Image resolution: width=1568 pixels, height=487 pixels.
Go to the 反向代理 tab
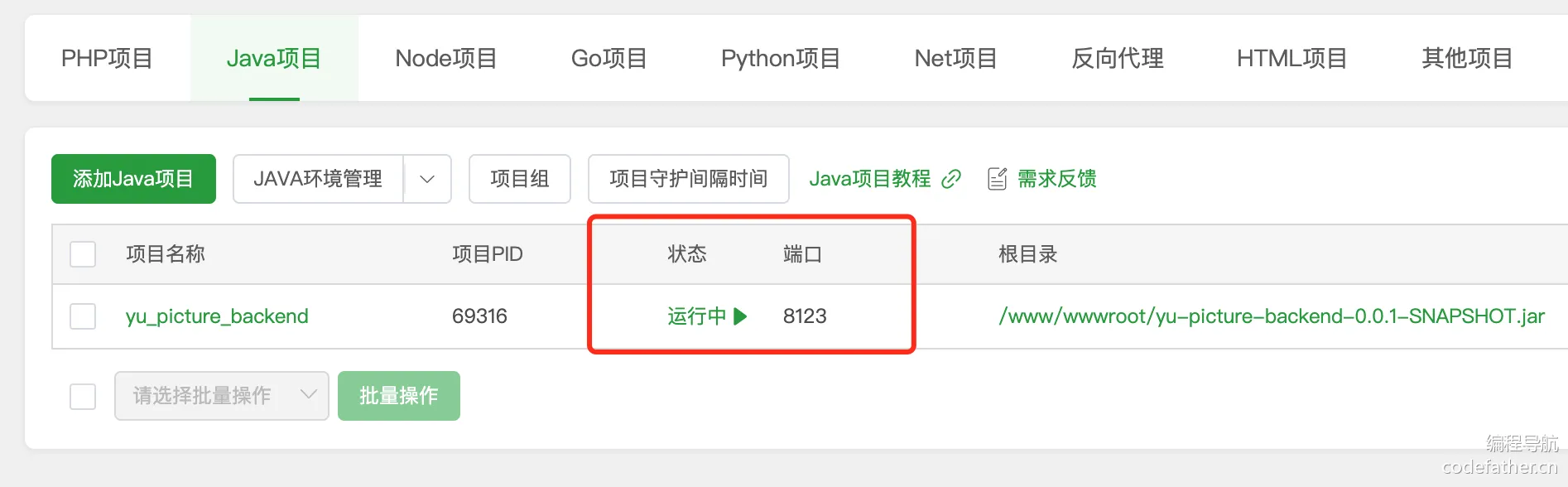coord(1117,59)
